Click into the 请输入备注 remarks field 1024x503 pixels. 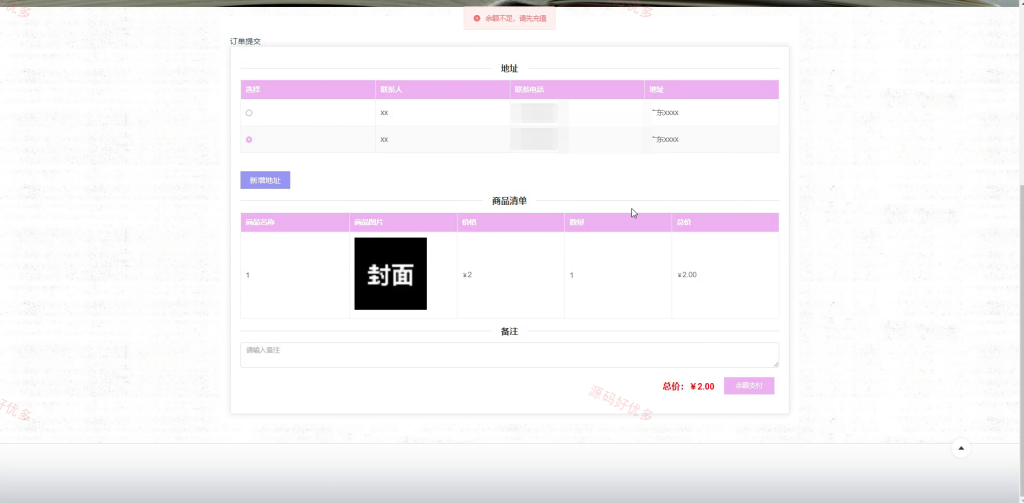click(509, 355)
